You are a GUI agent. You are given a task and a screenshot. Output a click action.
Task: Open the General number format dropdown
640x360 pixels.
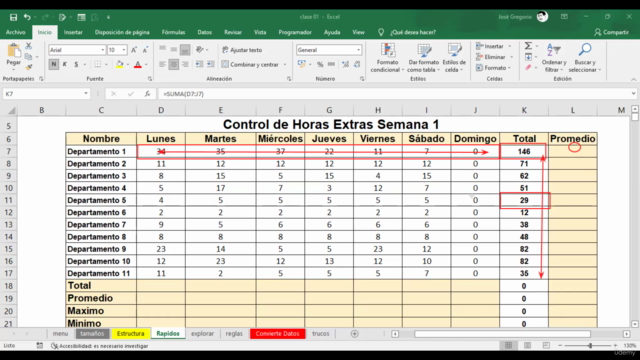click(358, 50)
